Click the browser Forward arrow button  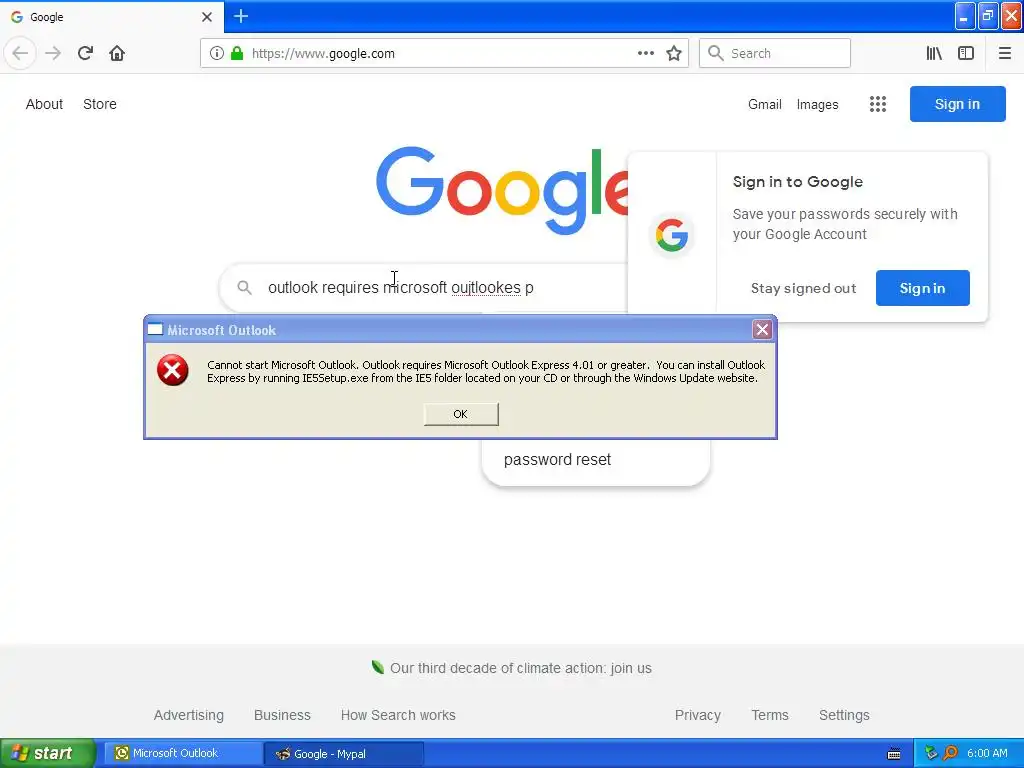tap(53, 53)
